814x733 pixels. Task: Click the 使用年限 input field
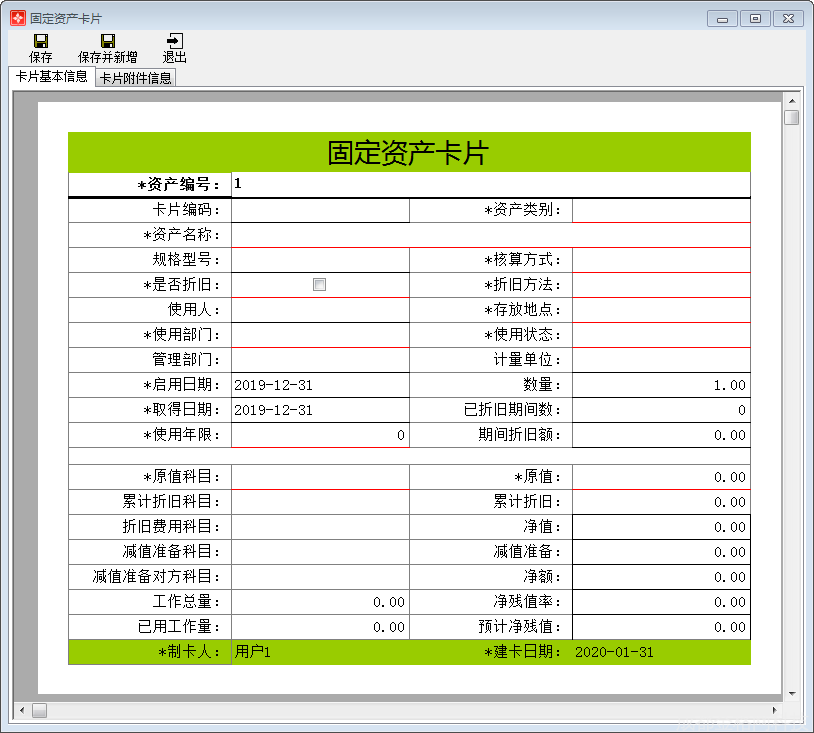pos(320,435)
